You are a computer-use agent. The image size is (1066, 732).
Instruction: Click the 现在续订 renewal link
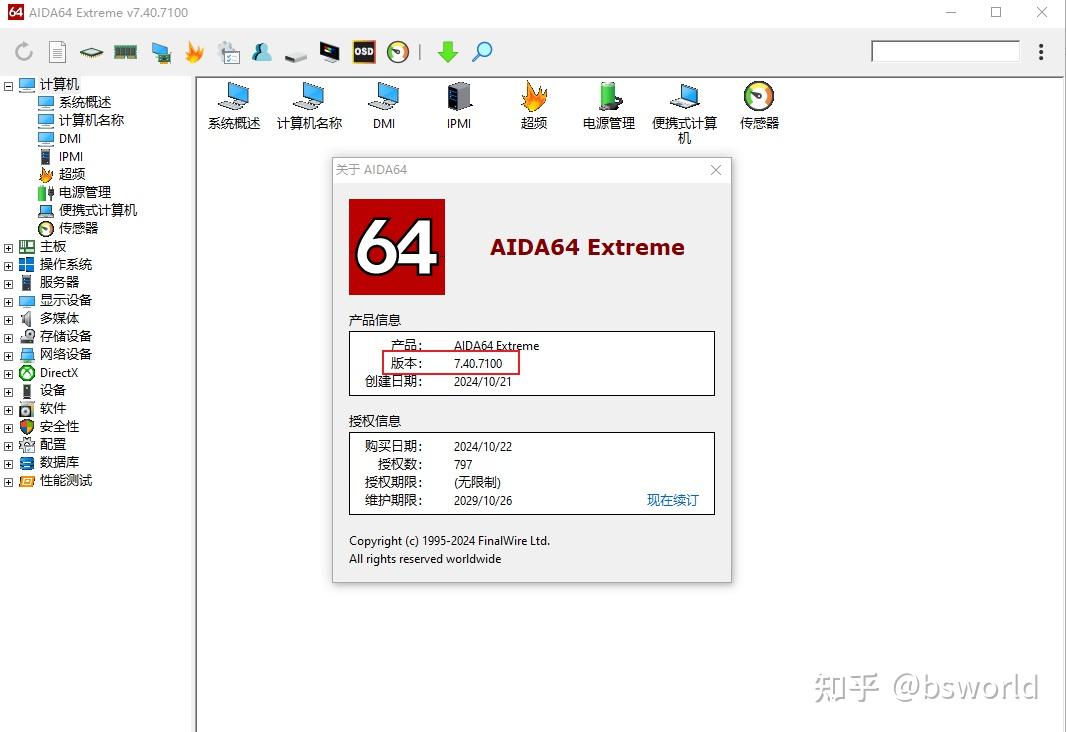point(672,500)
